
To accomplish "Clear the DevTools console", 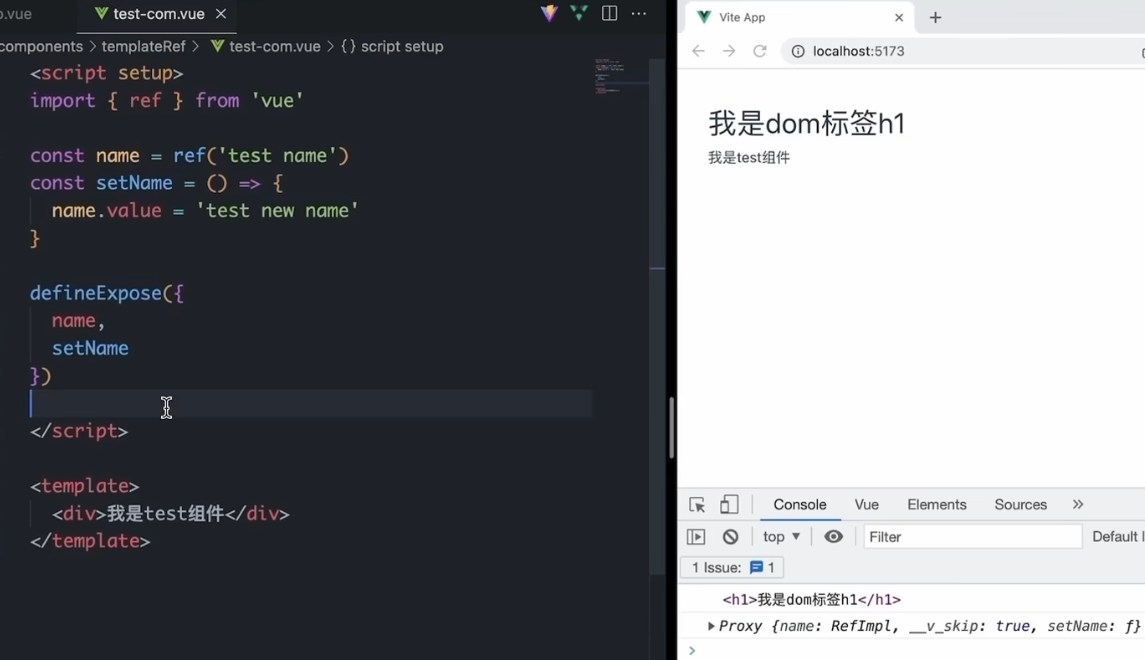I will coord(730,536).
